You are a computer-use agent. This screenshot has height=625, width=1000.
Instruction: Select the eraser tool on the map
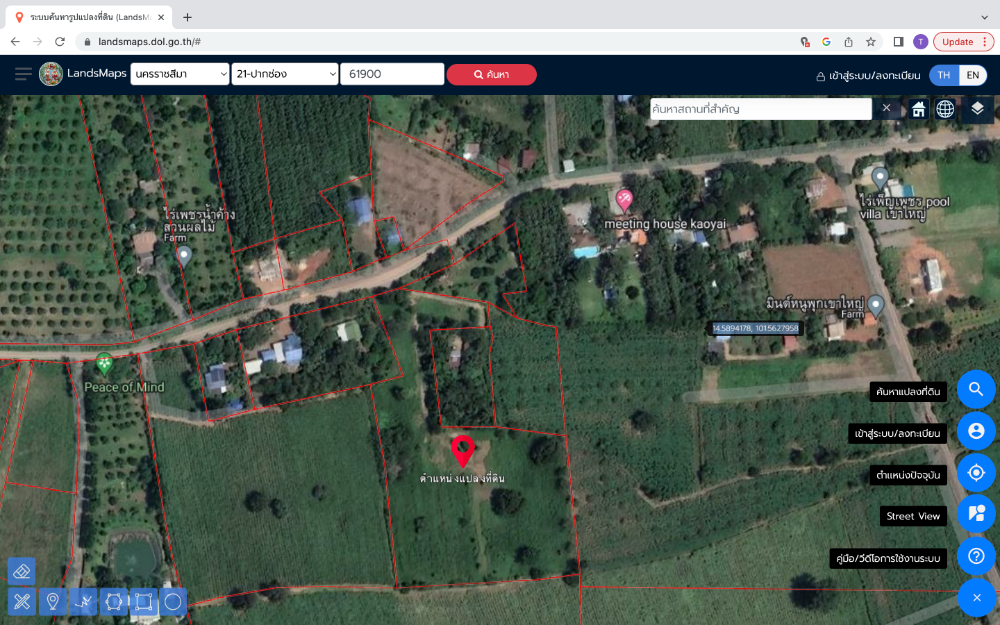pyautogui.click(x=21, y=571)
